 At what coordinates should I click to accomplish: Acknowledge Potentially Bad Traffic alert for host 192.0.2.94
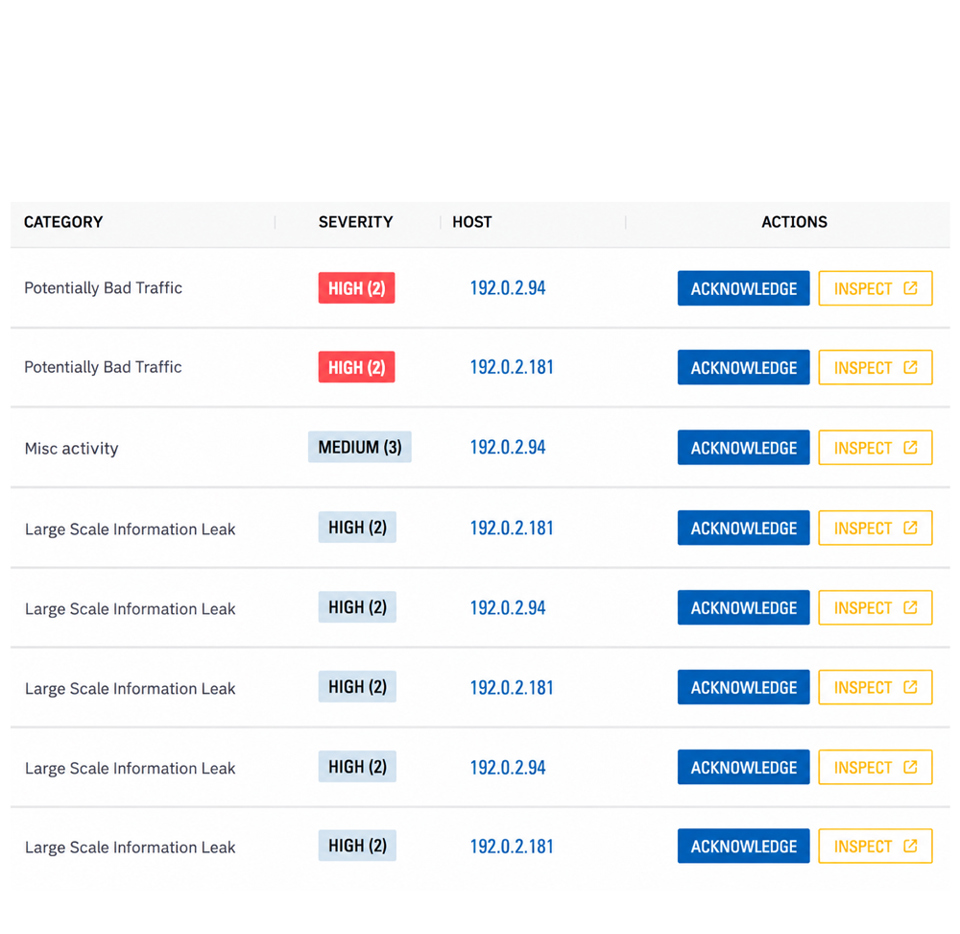pyautogui.click(x=743, y=288)
